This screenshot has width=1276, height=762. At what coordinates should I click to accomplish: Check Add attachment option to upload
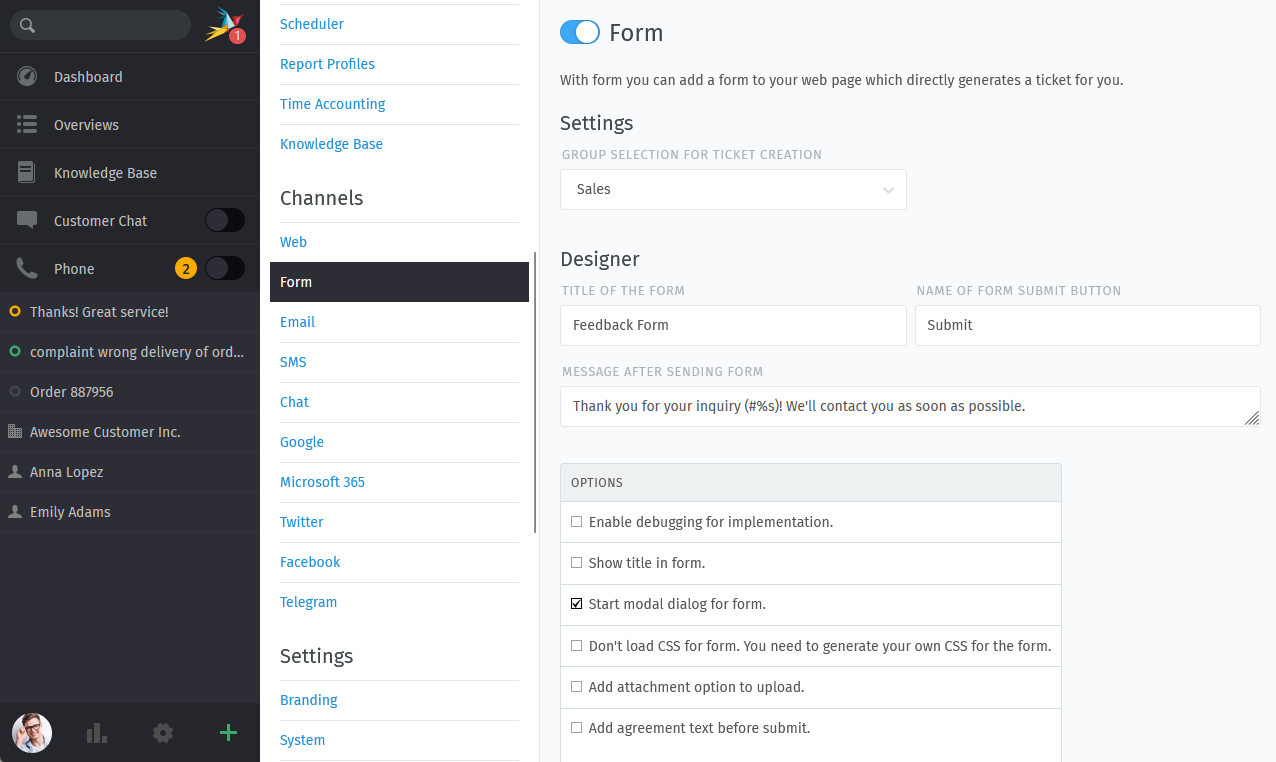(x=576, y=687)
